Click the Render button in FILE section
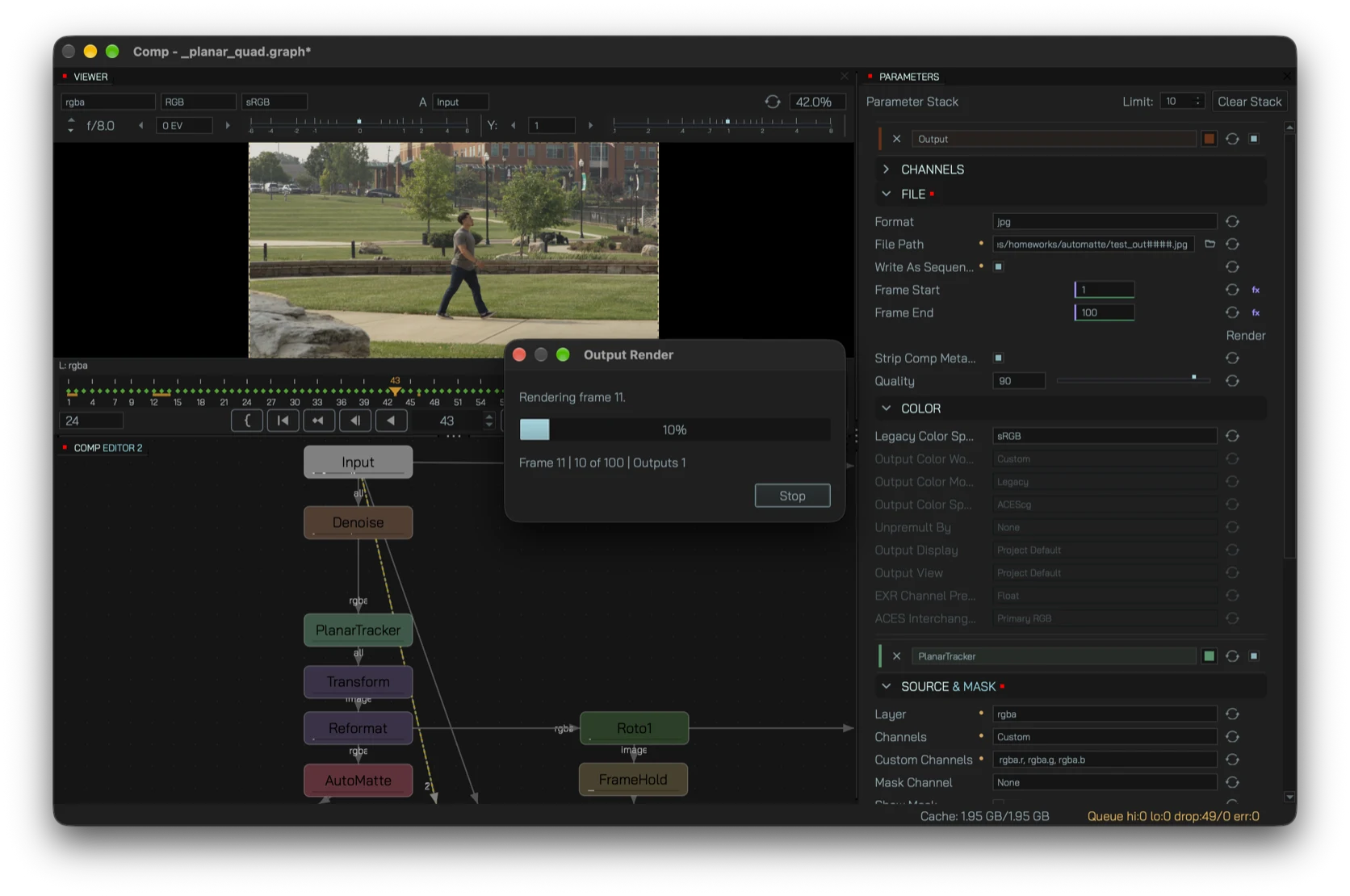Screen dimensions: 1350x896 tap(1246, 336)
